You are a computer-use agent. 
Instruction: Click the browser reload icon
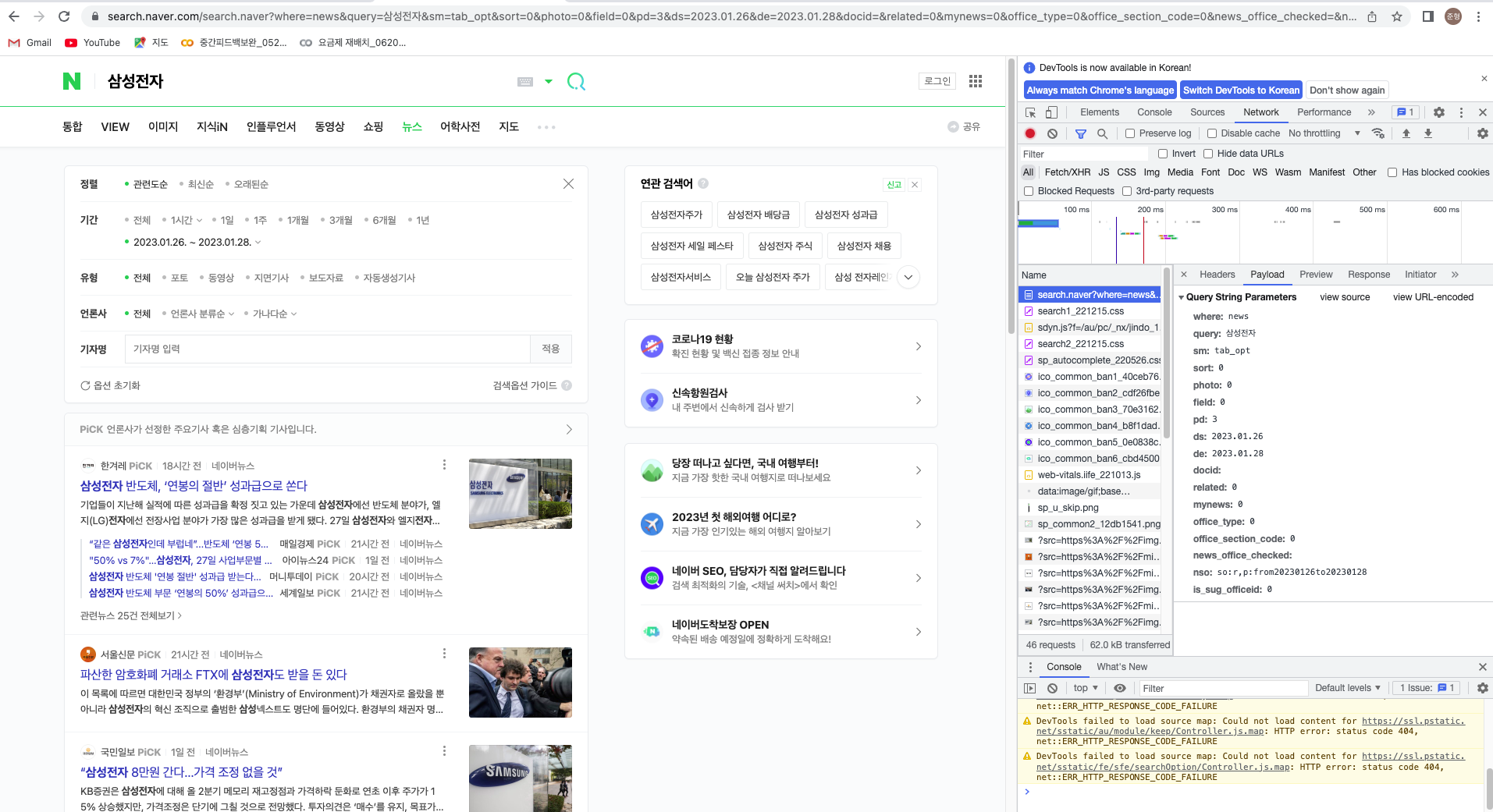click(64, 16)
